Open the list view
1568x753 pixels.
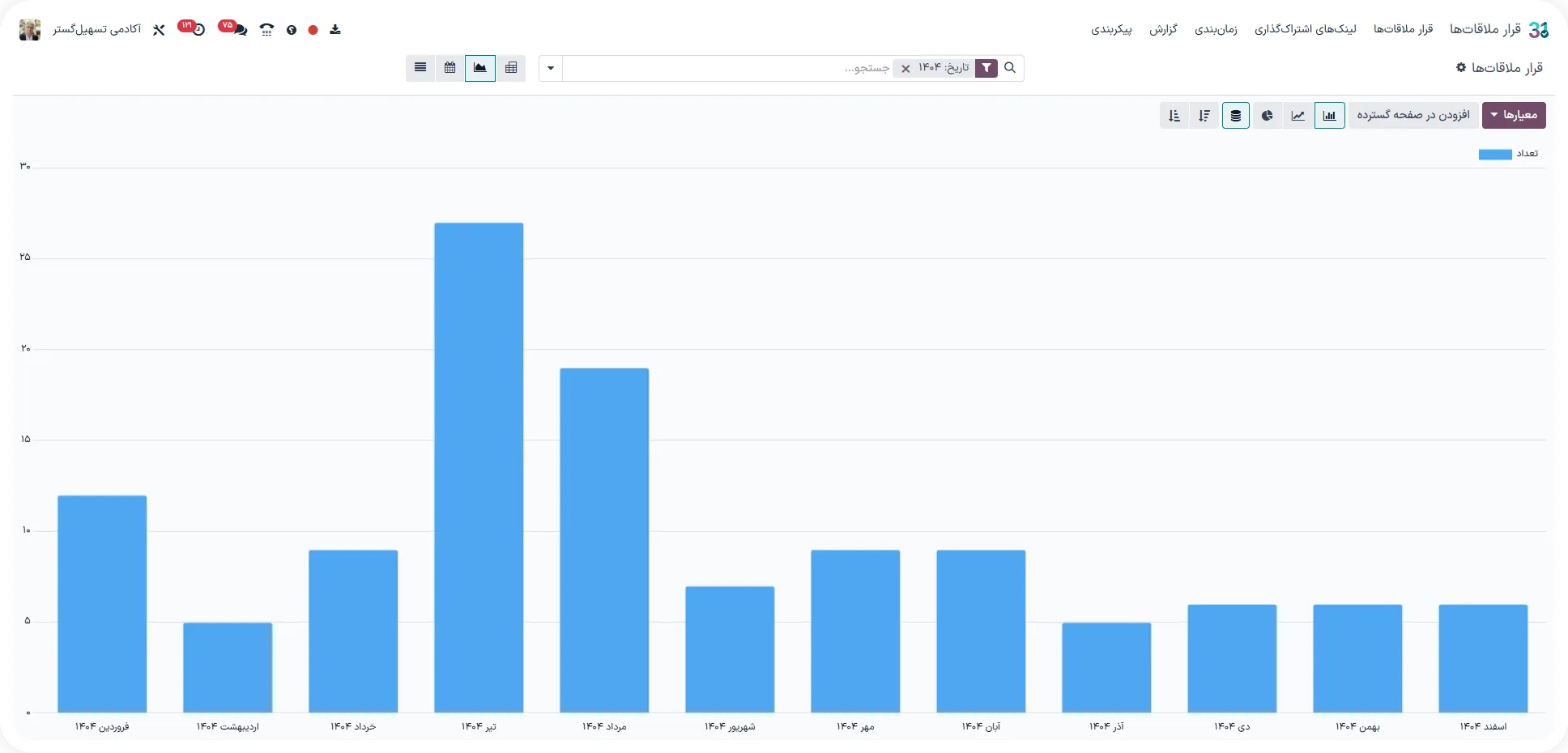(420, 68)
